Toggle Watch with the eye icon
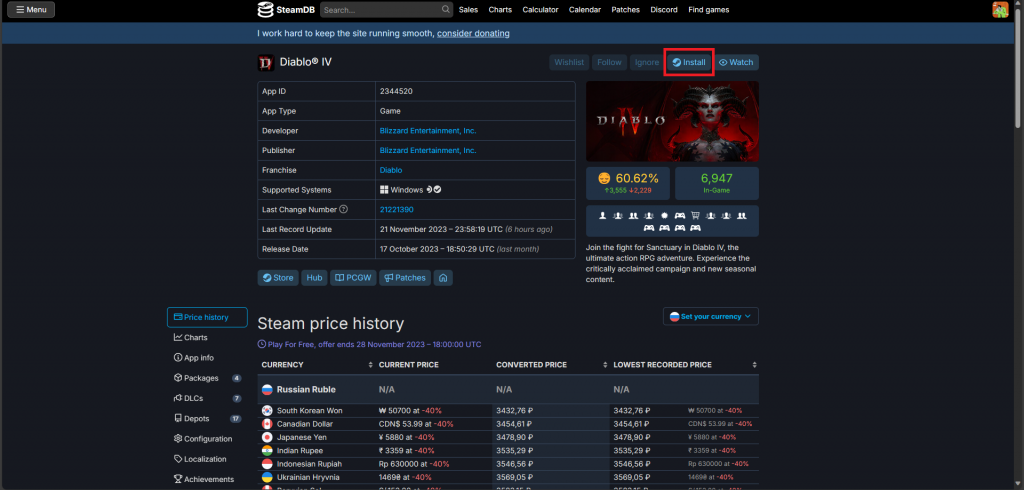Screen dimensions: 1024x490 [x=736, y=63]
